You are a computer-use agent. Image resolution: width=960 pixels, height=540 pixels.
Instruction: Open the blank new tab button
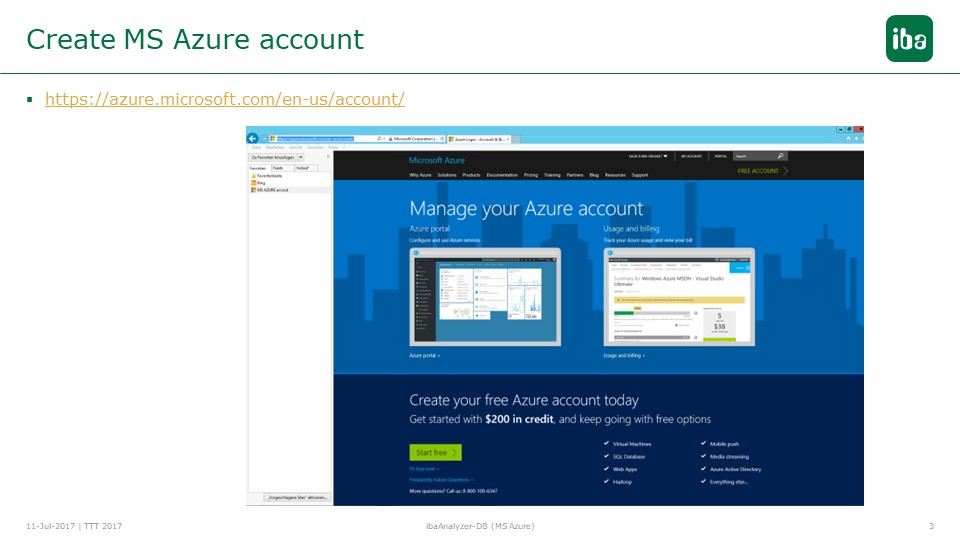pos(516,140)
